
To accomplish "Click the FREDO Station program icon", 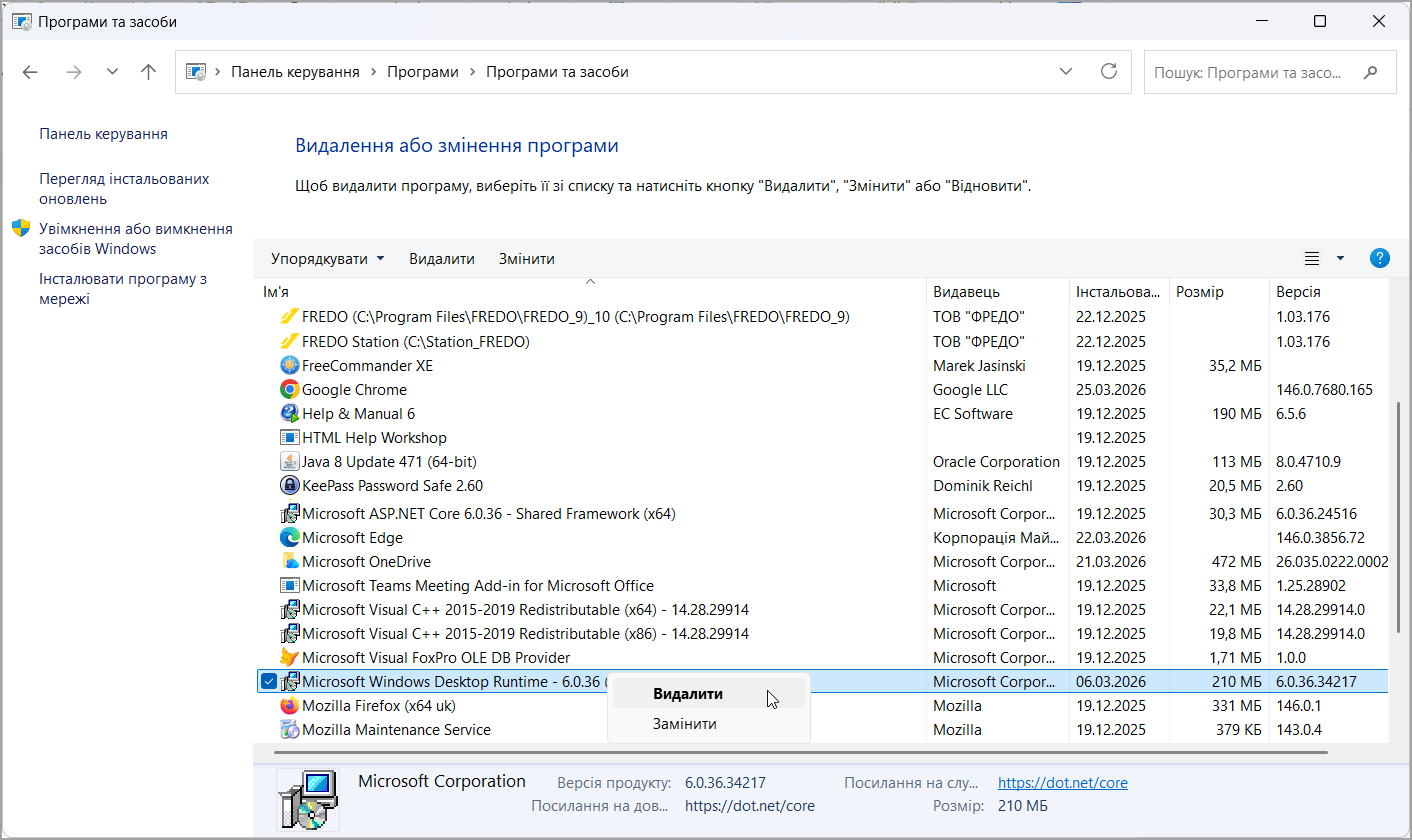I will [289, 342].
